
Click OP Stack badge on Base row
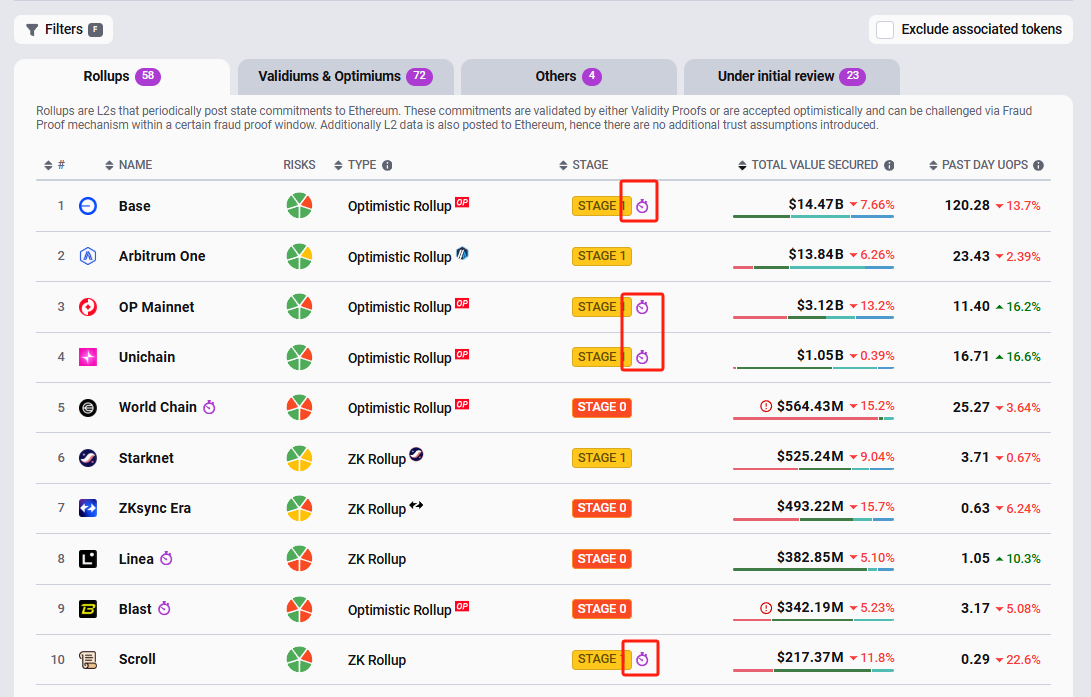point(462,202)
